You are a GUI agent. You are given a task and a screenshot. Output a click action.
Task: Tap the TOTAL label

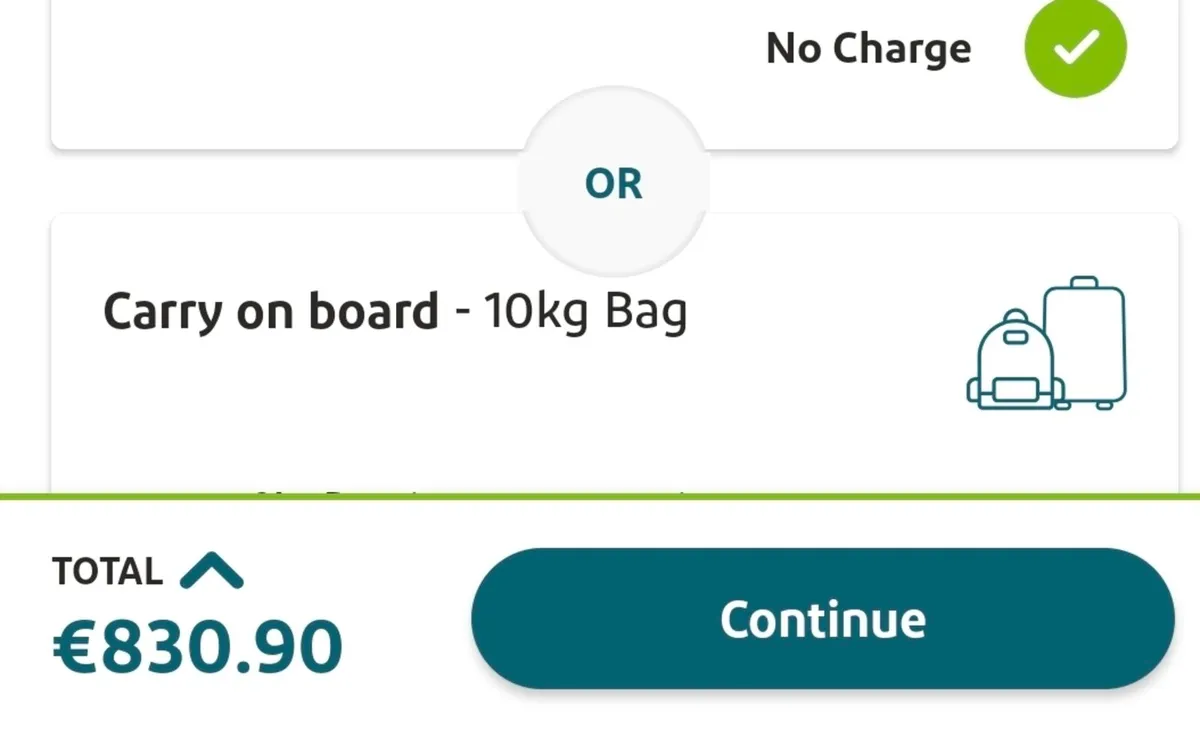(107, 572)
